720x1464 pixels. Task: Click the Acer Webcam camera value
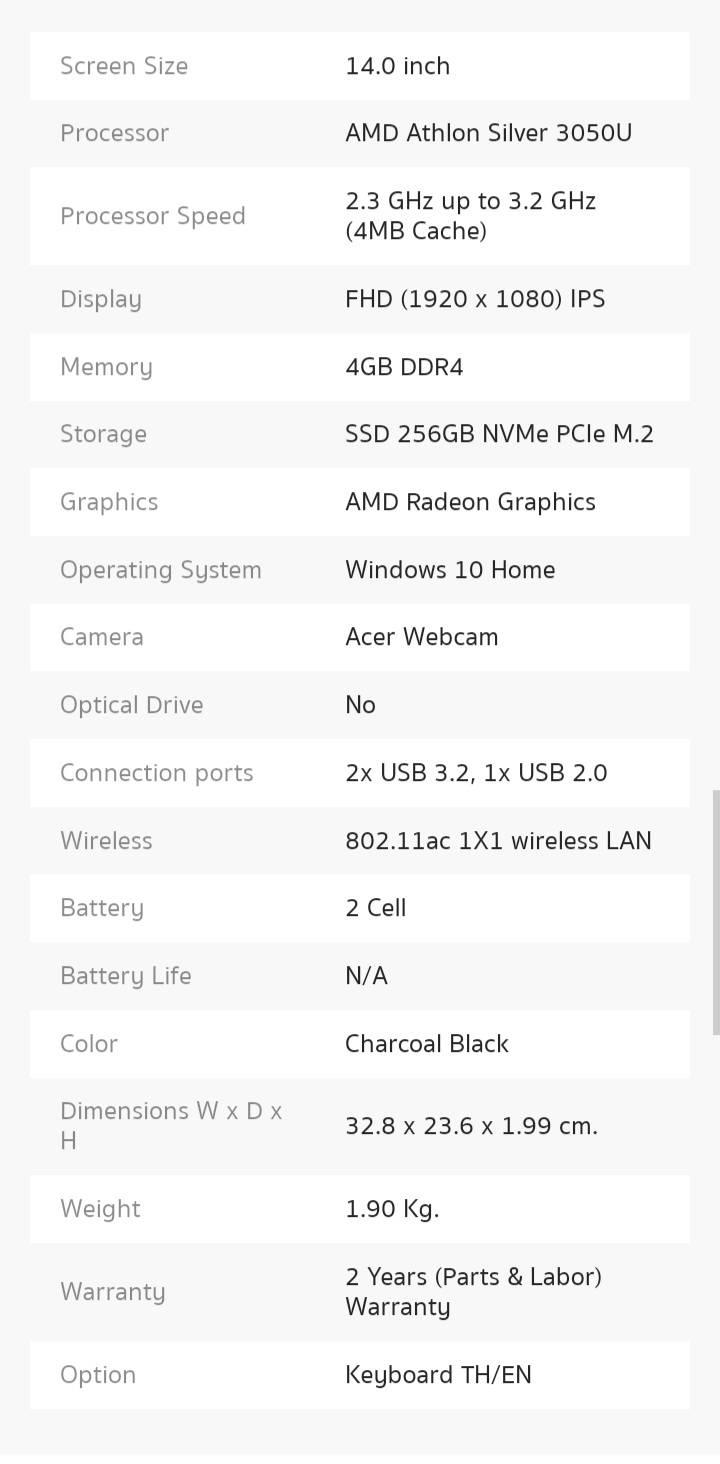421,637
